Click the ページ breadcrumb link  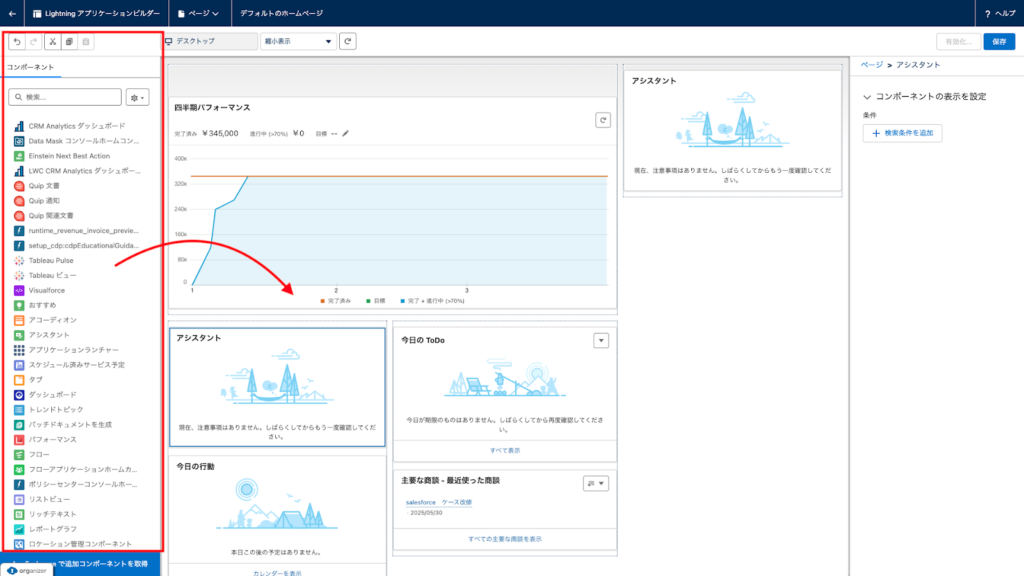(871, 65)
